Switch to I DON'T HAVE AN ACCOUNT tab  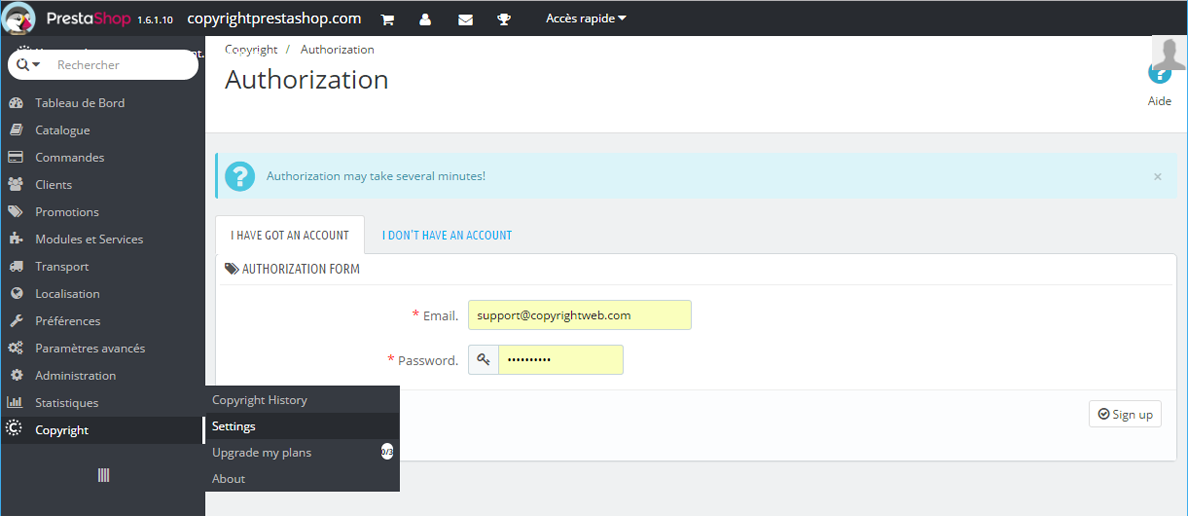pyautogui.click(x=447, y=235)
